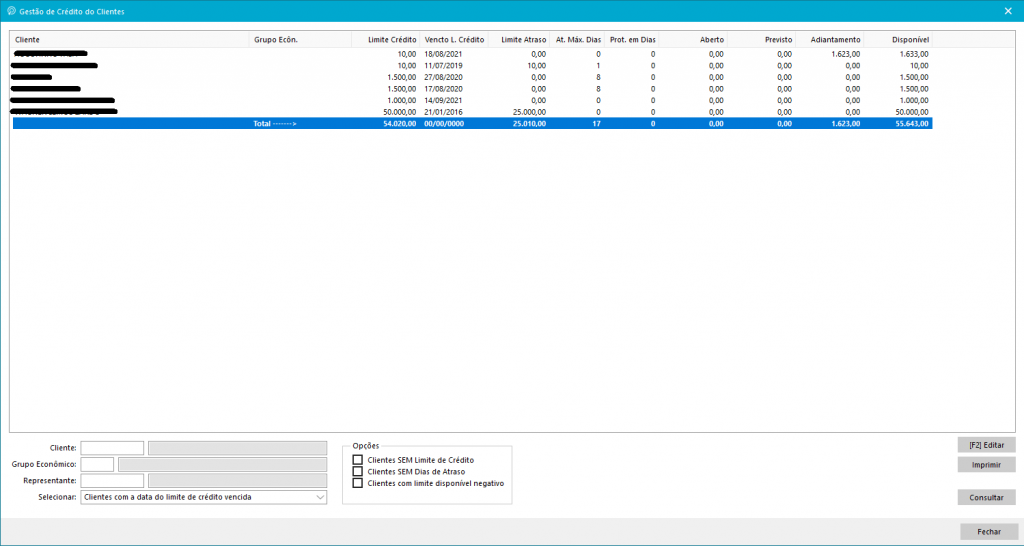Toggle Clientes SEM Dias de Atraso checkbox

[x=357, y=472]
